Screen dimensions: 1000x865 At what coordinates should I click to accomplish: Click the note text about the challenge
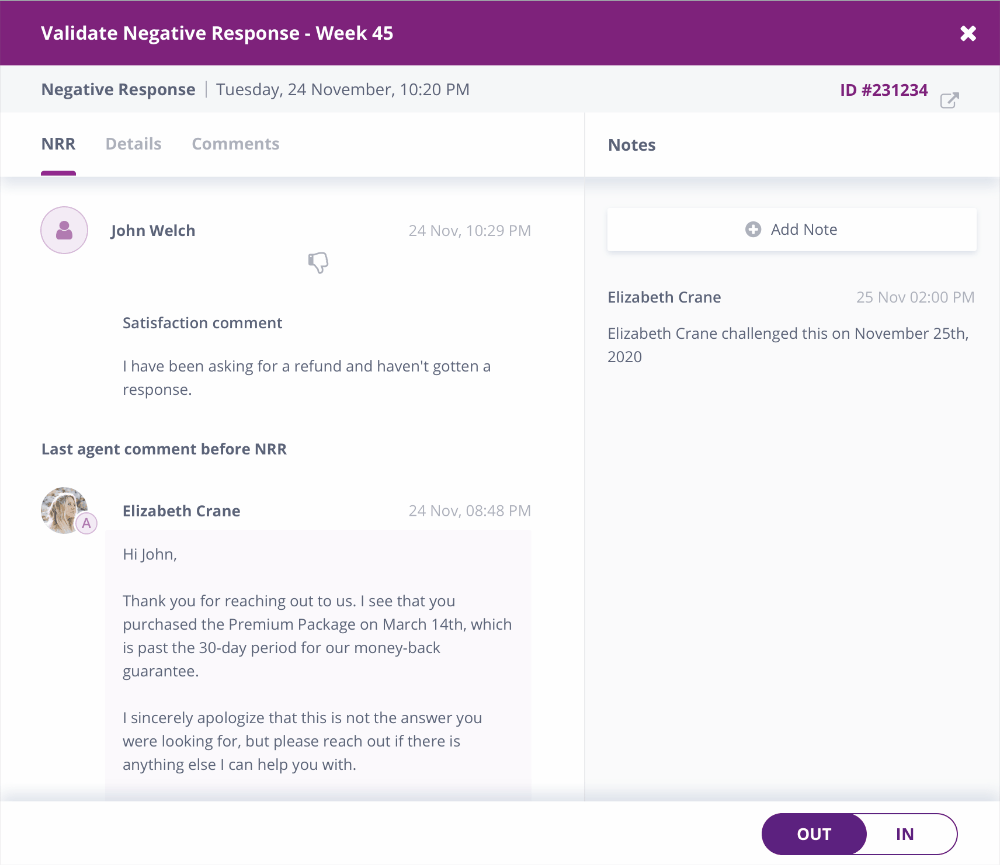[788, 345]
